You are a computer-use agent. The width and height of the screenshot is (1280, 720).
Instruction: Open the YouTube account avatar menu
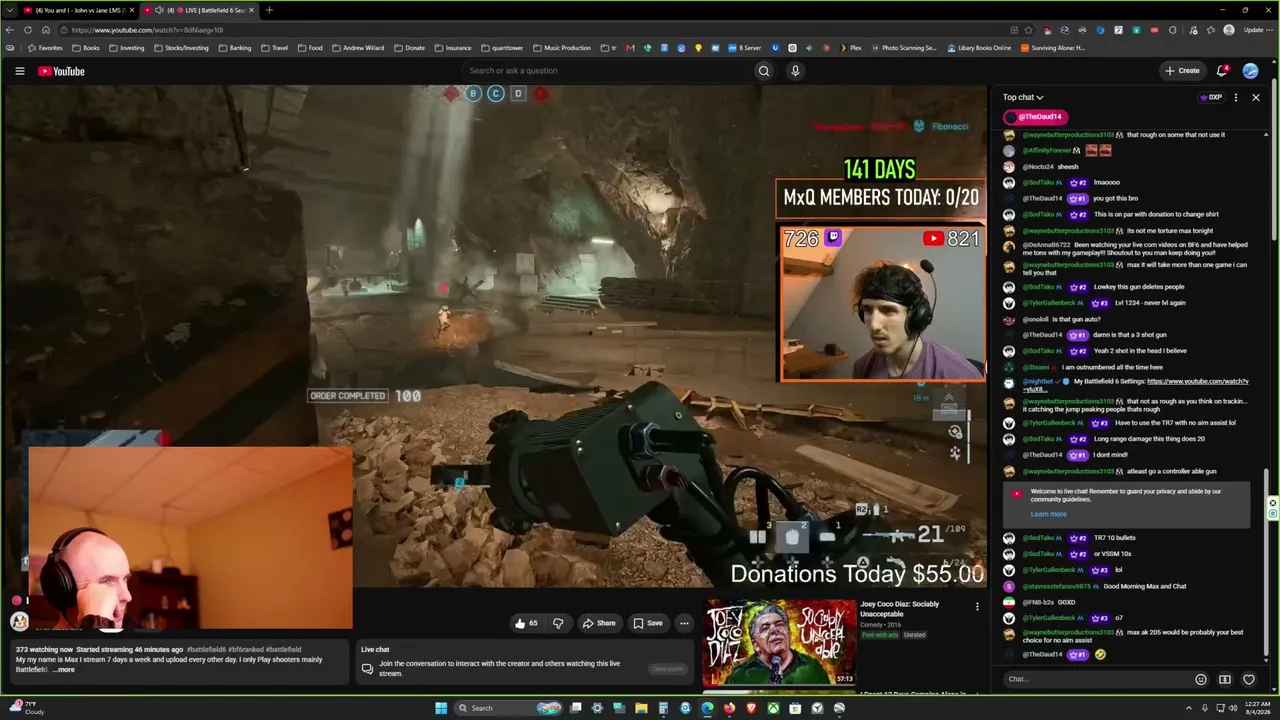click(x=1250, y=71)
